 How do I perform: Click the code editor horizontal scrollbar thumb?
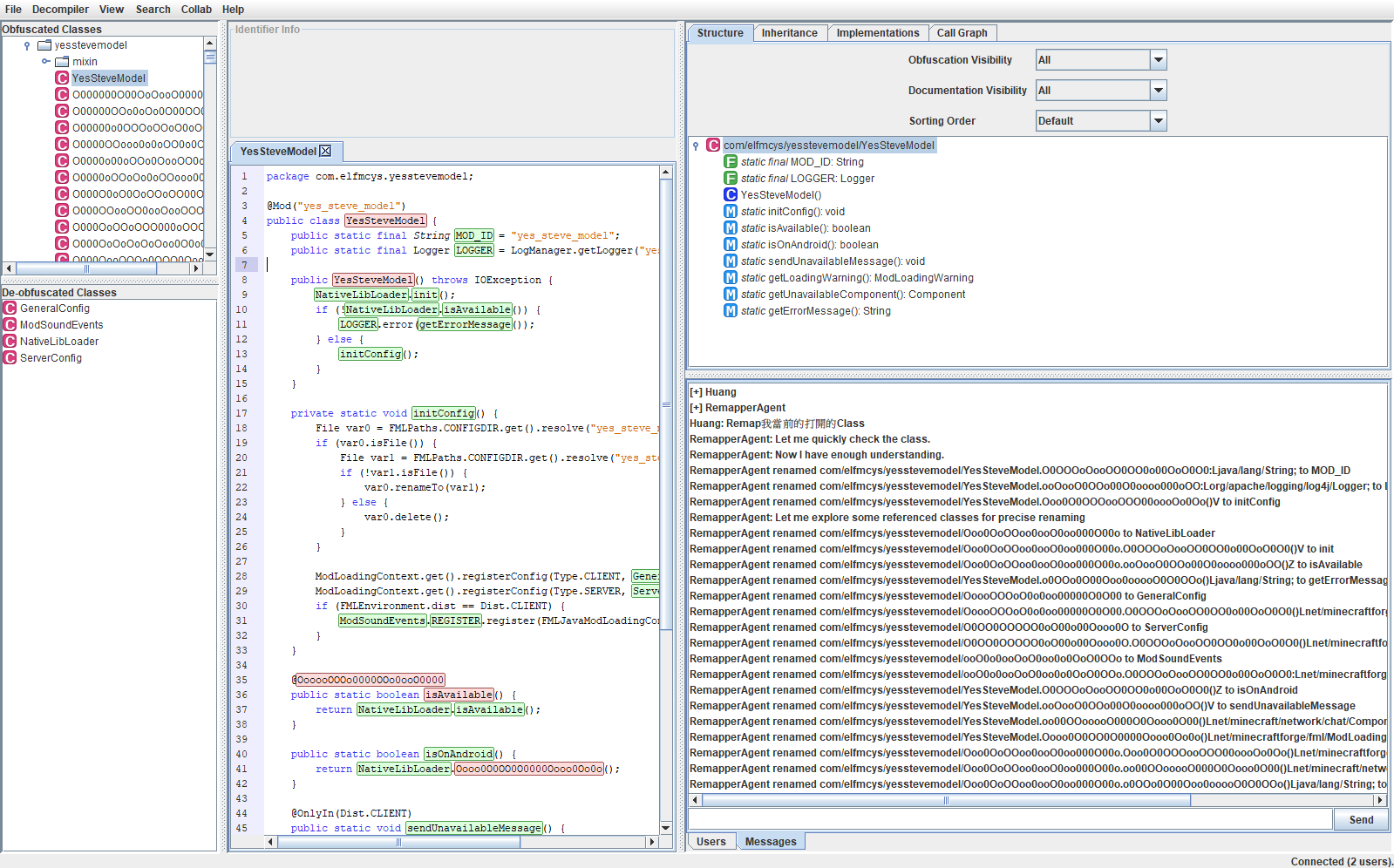tap(399, 842)
